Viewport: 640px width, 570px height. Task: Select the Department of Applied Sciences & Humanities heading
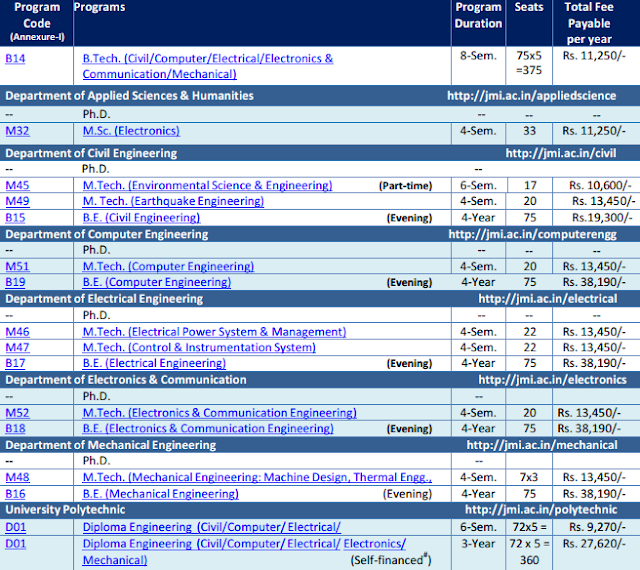[x=129, y=96]
